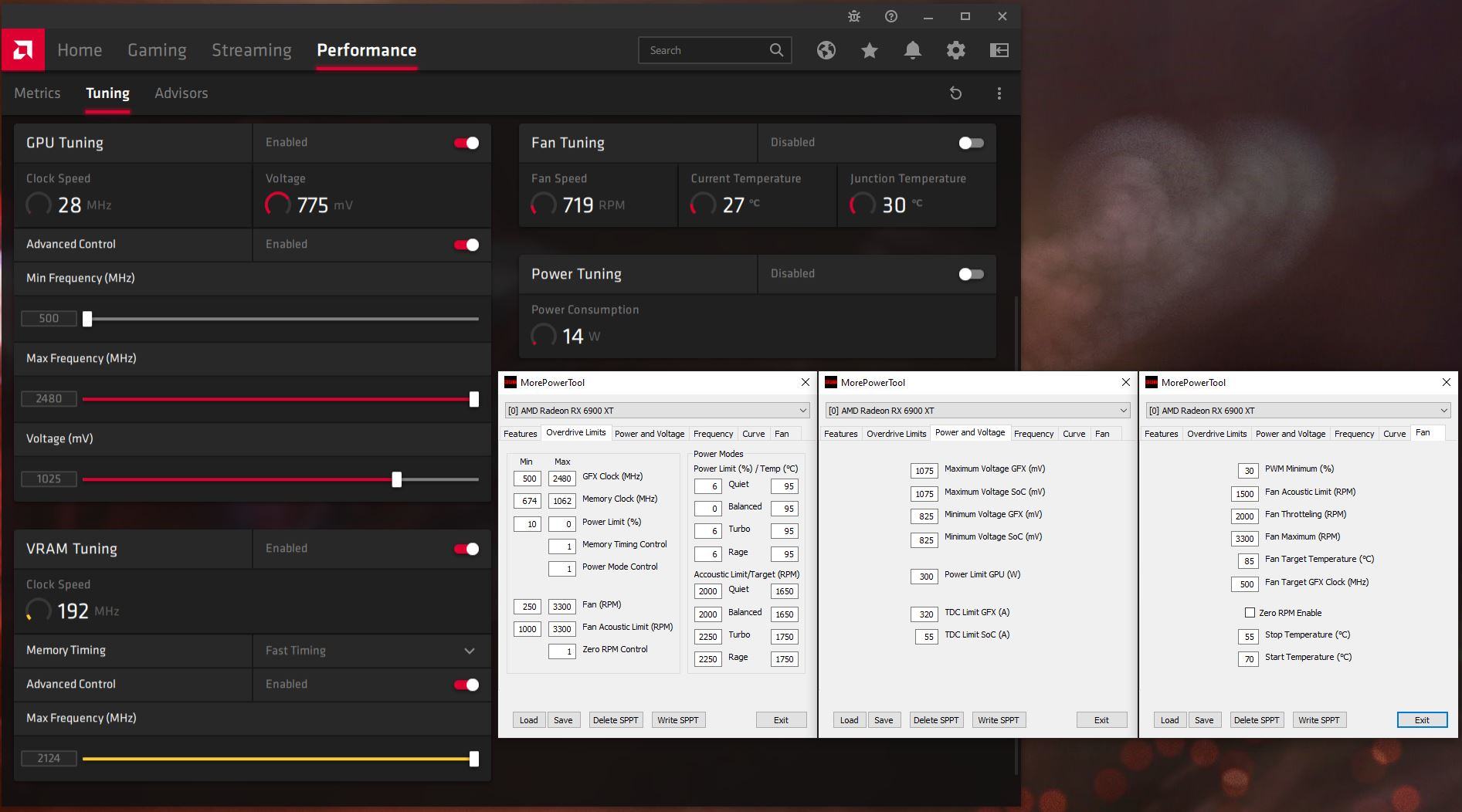Enable the Fan Tuning switch
1462x812 pixels.
pyautogui.click(x=971, y=143)
